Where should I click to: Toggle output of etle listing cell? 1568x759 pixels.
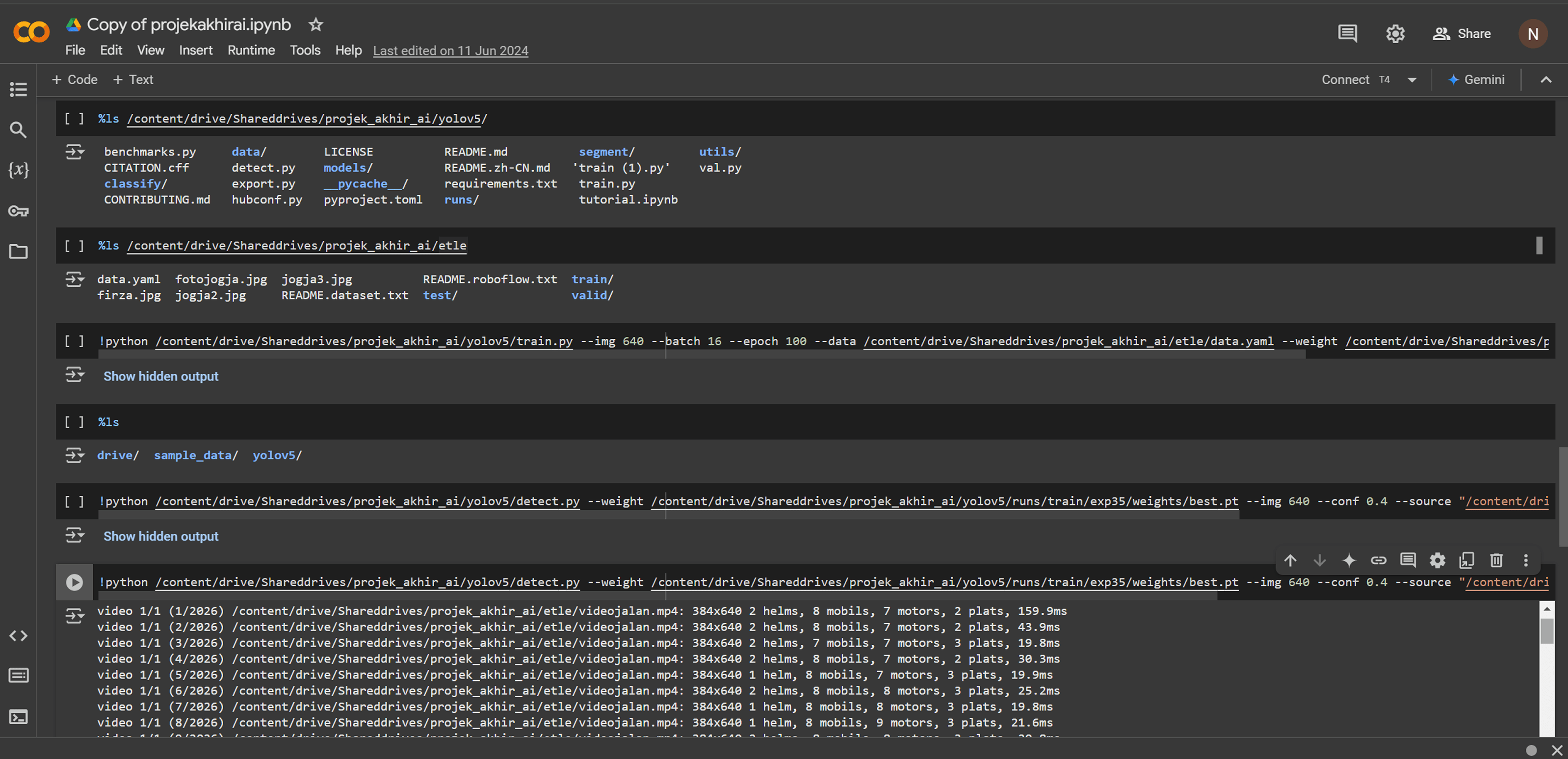[x=74, y=279]
